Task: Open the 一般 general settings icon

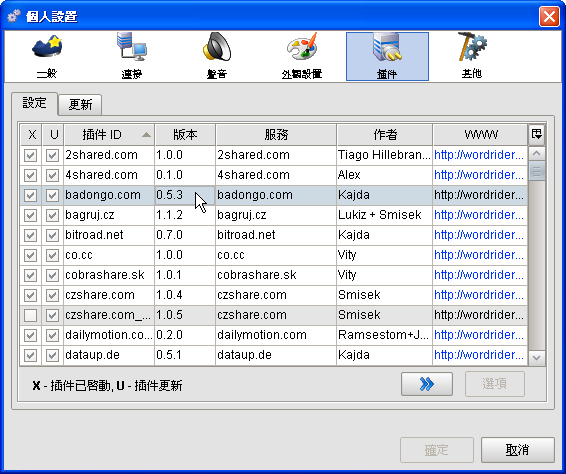Action: coord(47,56)
